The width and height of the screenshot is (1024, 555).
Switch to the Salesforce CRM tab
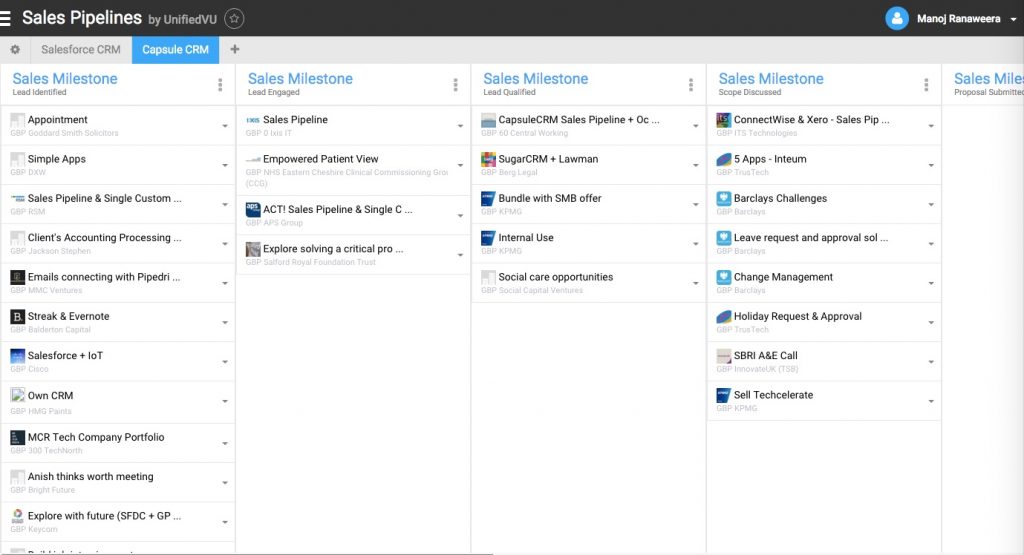(81, 50)
